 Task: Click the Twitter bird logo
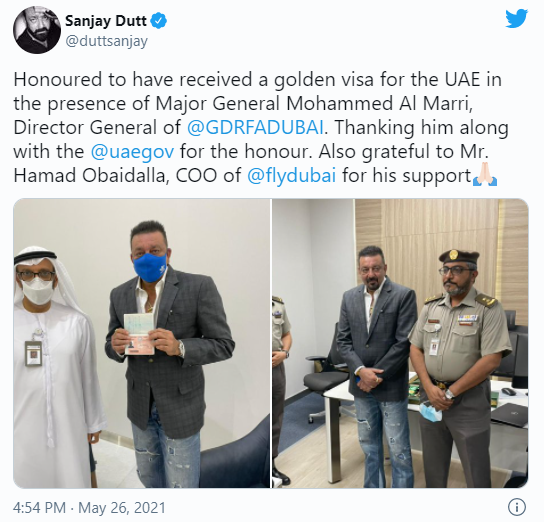[517, 19]
